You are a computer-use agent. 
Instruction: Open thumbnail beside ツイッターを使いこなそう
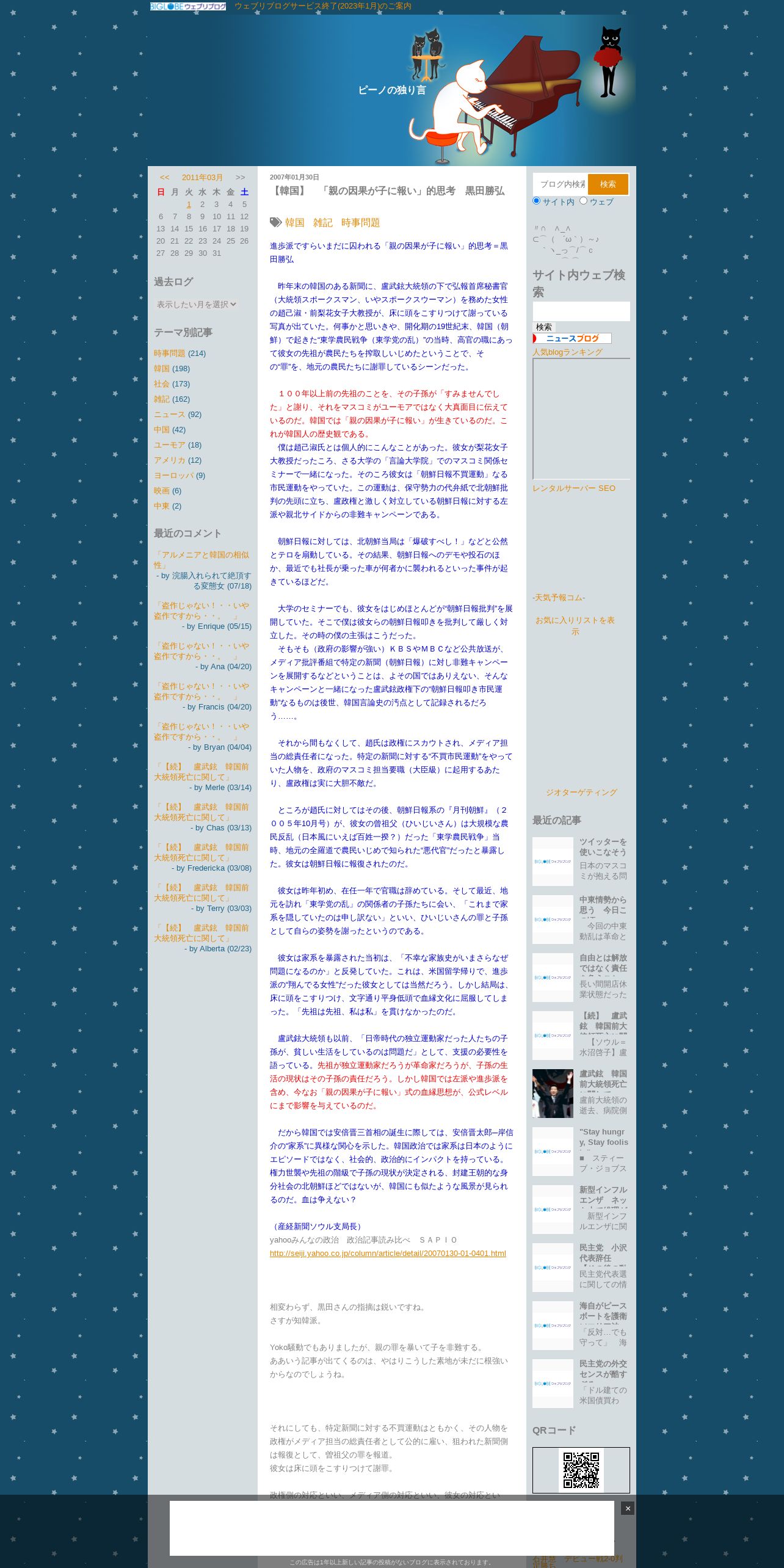pos(553,861)
